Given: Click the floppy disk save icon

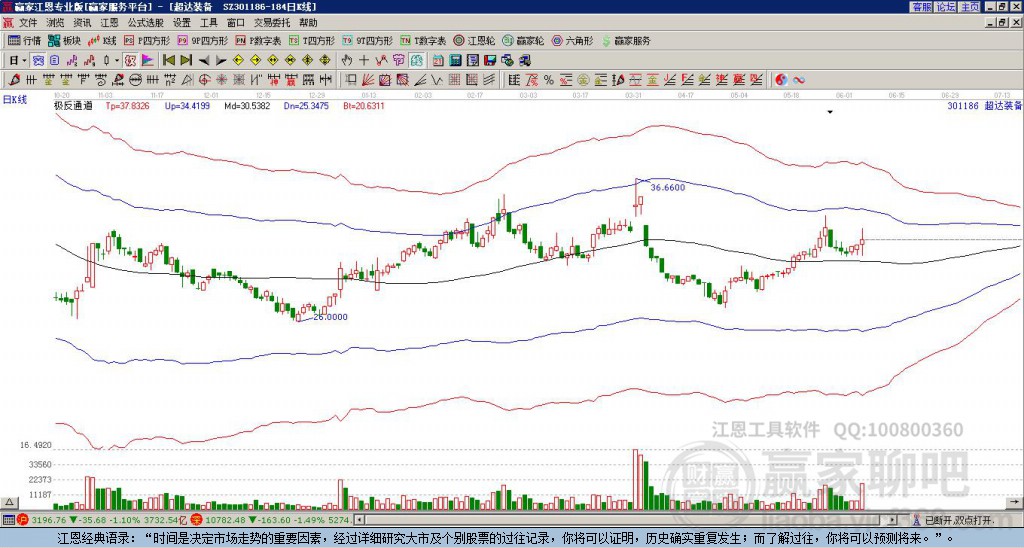Looking at the screenshot, I should coord(490,61).
